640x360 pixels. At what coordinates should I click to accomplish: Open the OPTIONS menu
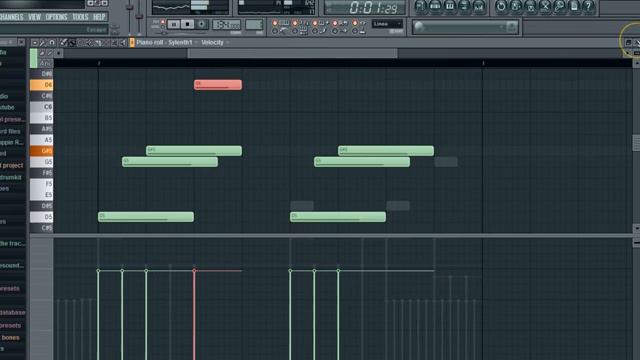(56, 17)
